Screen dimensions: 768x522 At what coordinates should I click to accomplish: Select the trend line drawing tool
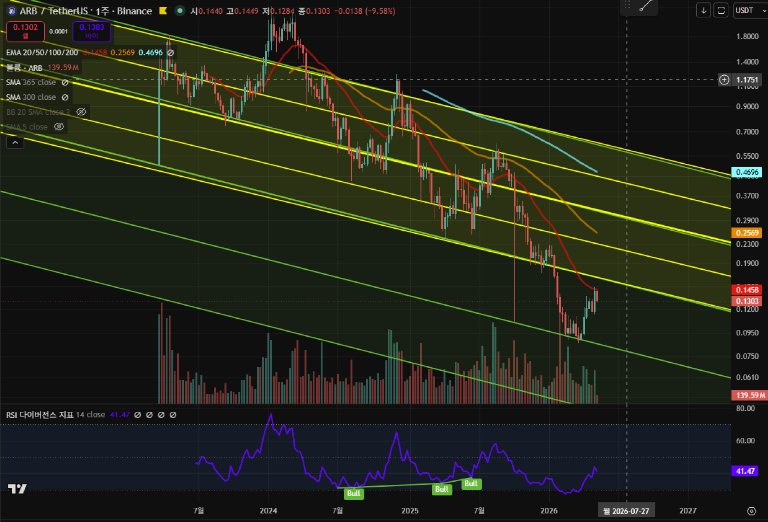(646, 6)
